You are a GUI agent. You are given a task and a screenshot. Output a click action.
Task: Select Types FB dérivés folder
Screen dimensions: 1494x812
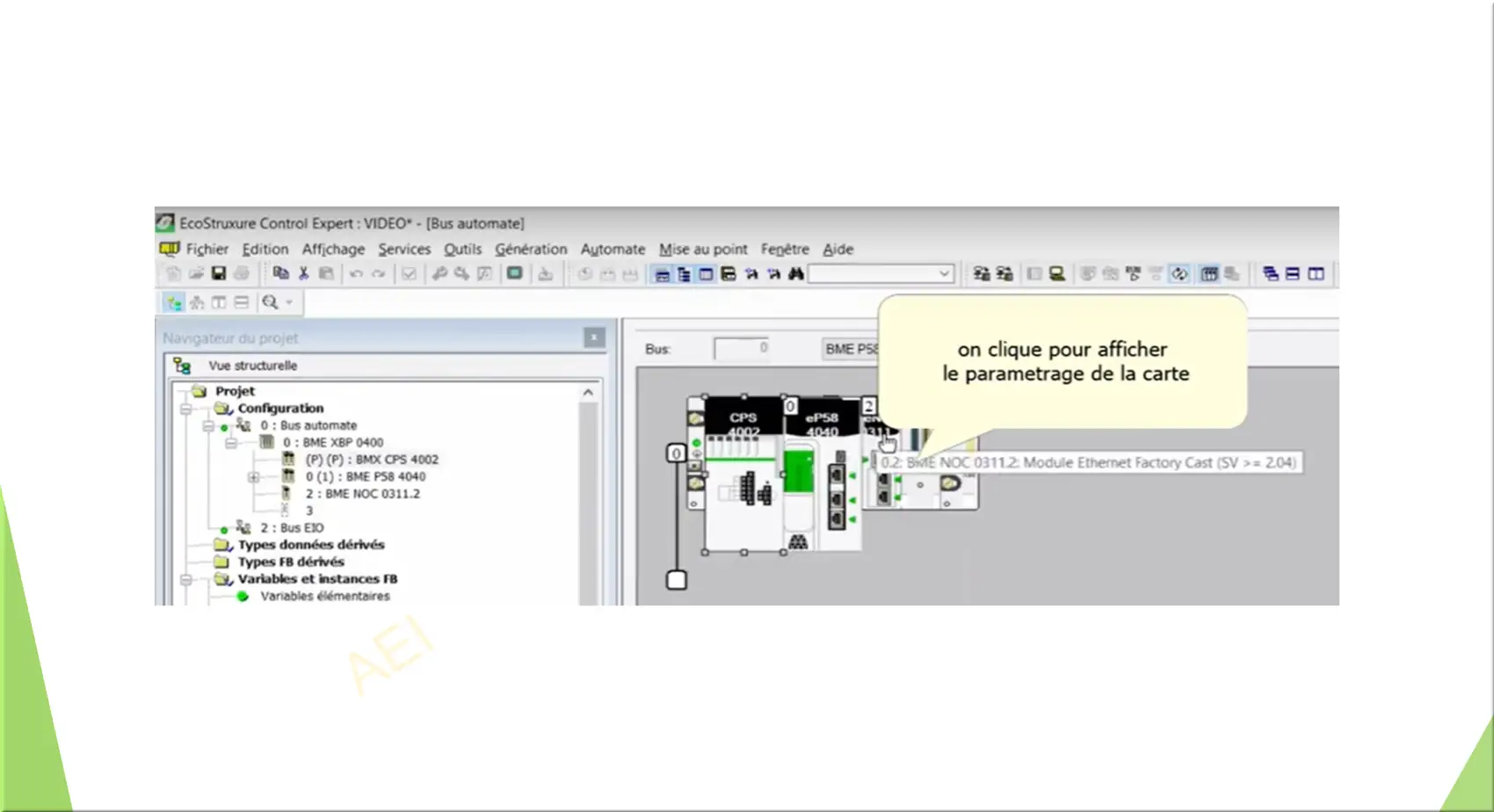[x=291, y=562]
